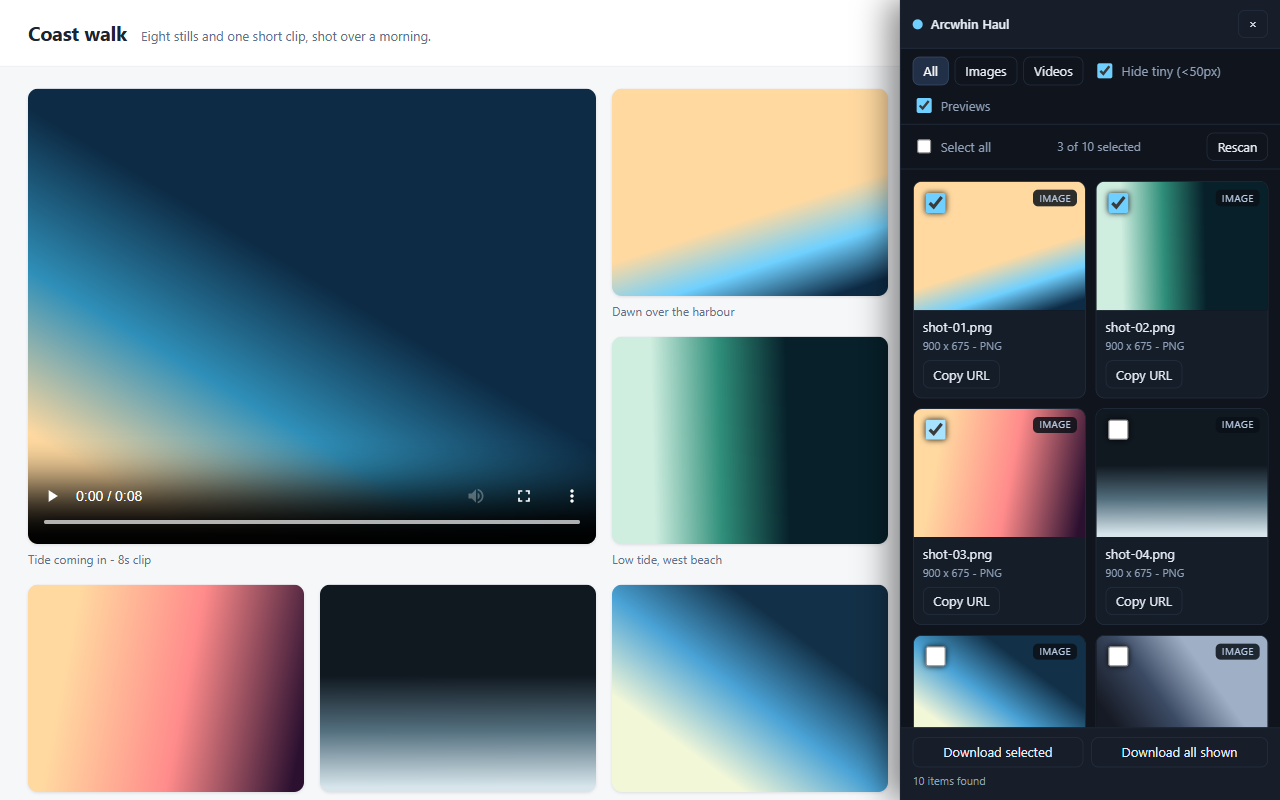Click the Coast walk heading
The height and width of the screenshot is (800, 1280).
(78, 34)
